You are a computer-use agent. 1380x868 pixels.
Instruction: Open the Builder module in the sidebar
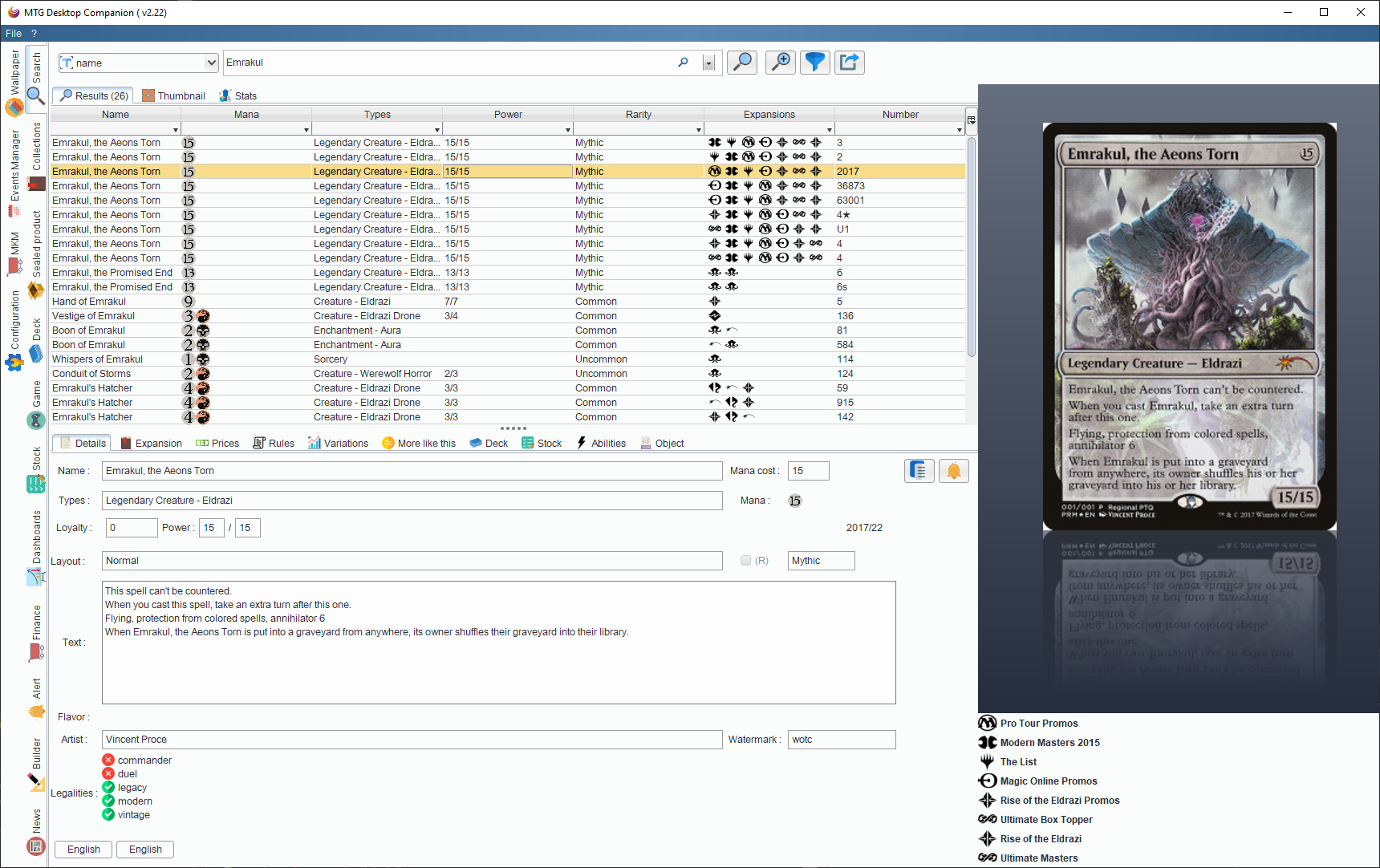point(36,765)
